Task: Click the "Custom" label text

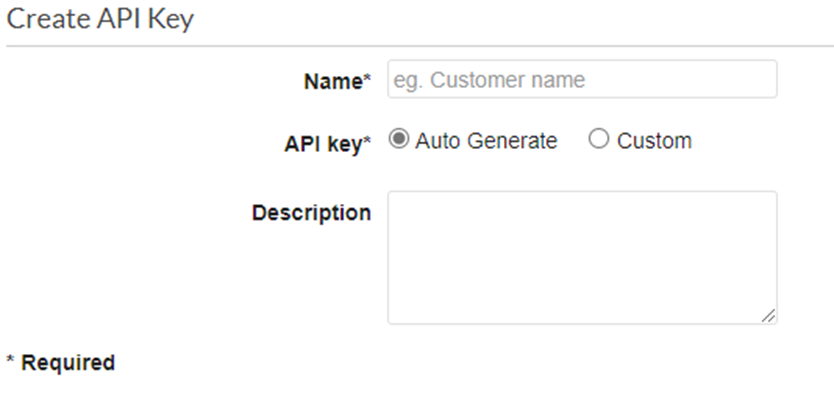Action: pyautogui.click(x=654, y=141)
